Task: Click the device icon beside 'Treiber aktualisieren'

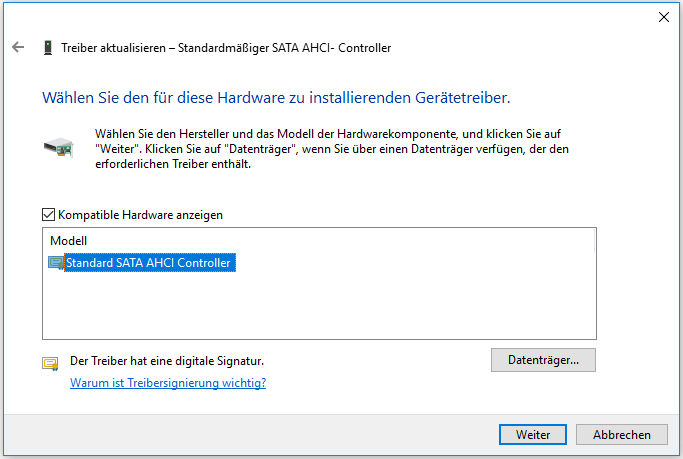Action: pos(48,47)
